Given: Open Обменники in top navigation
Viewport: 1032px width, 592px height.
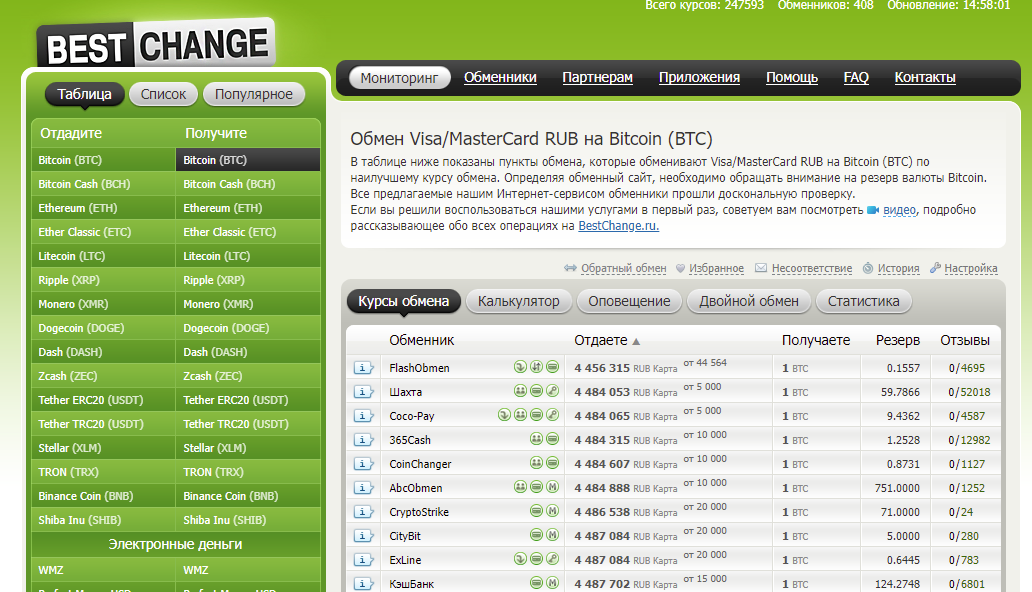Looking at the screenshot, I should coord(500,78).
